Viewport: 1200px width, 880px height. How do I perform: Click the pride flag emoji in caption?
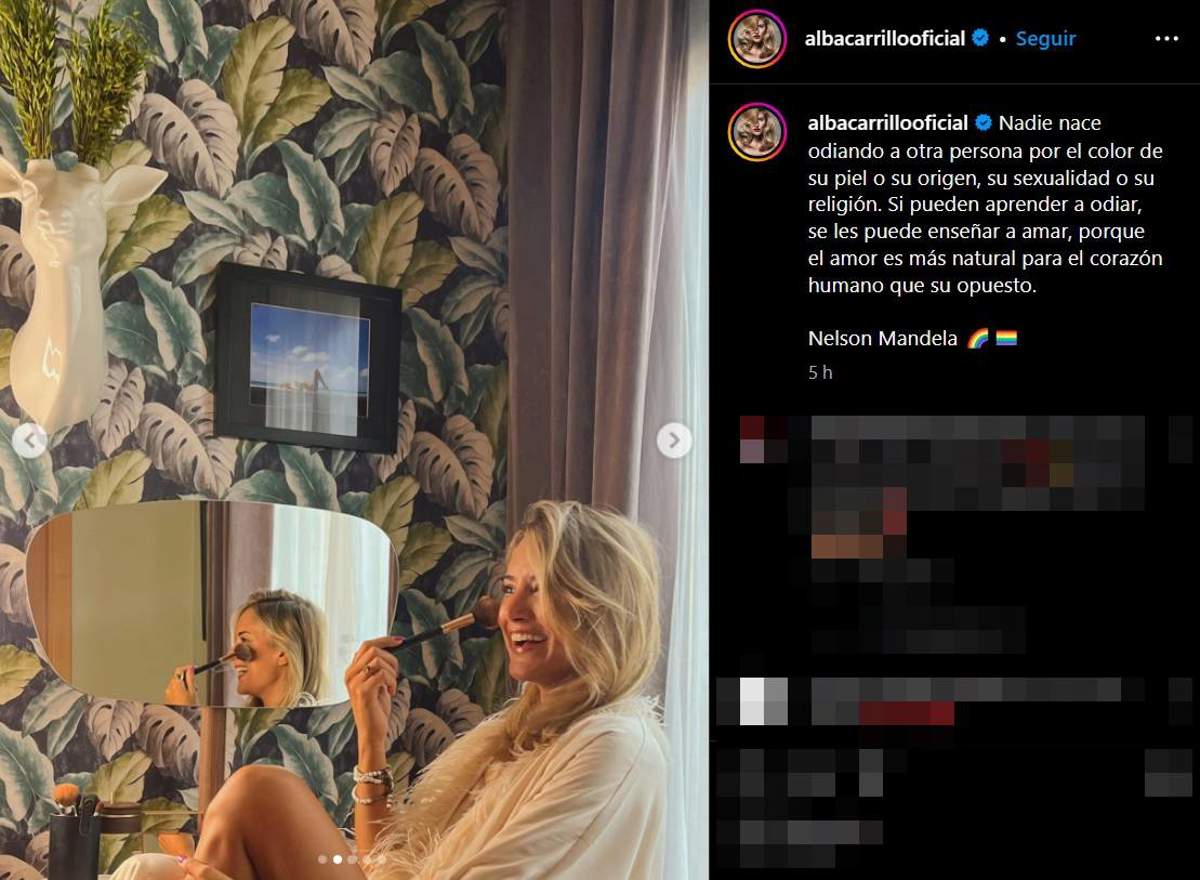[x=1006, y=339]
